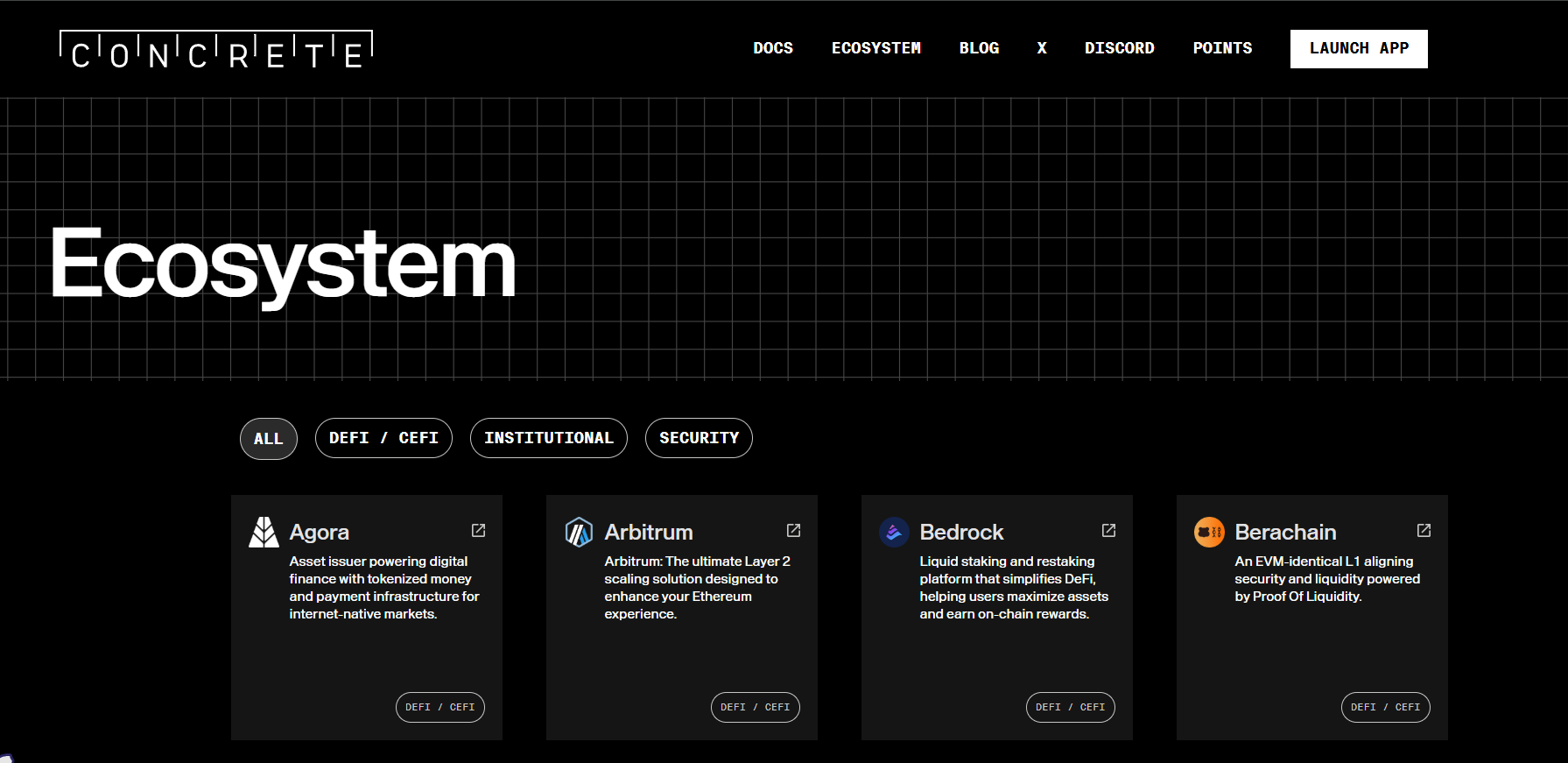Image resolution: width=1568 pixels, height=763 pixels.
Task: Click the DEFI / CEFI tag on Bedrock card
Action: (1071, 707)
